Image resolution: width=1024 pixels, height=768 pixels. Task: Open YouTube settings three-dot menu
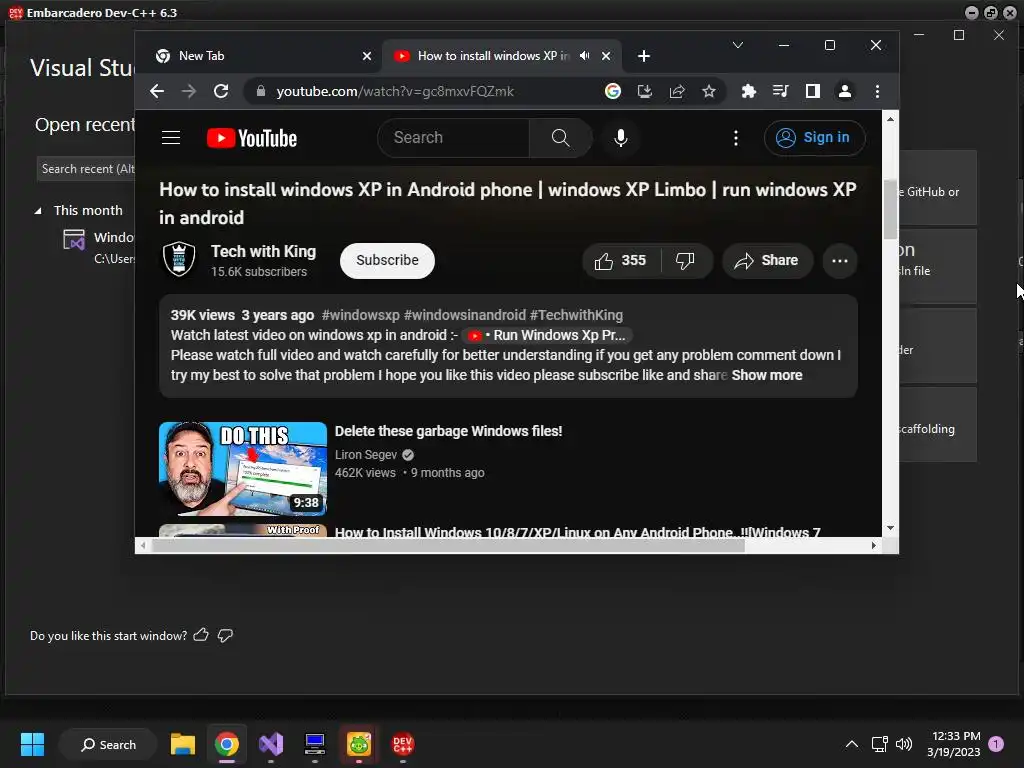click(736, 138)
